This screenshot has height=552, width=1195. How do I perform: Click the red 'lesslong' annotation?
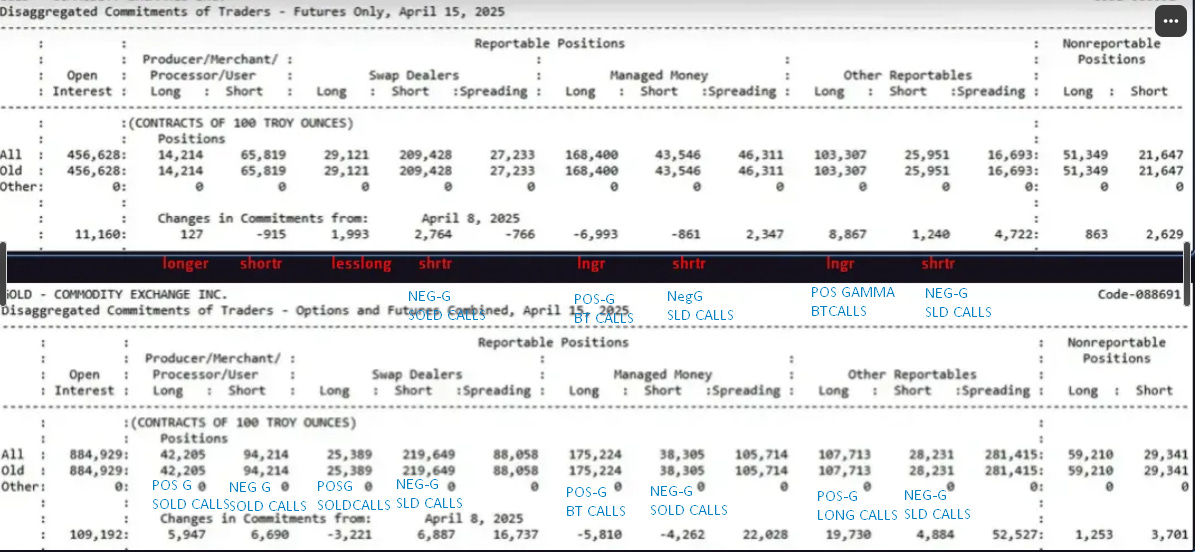pos(361,264)
